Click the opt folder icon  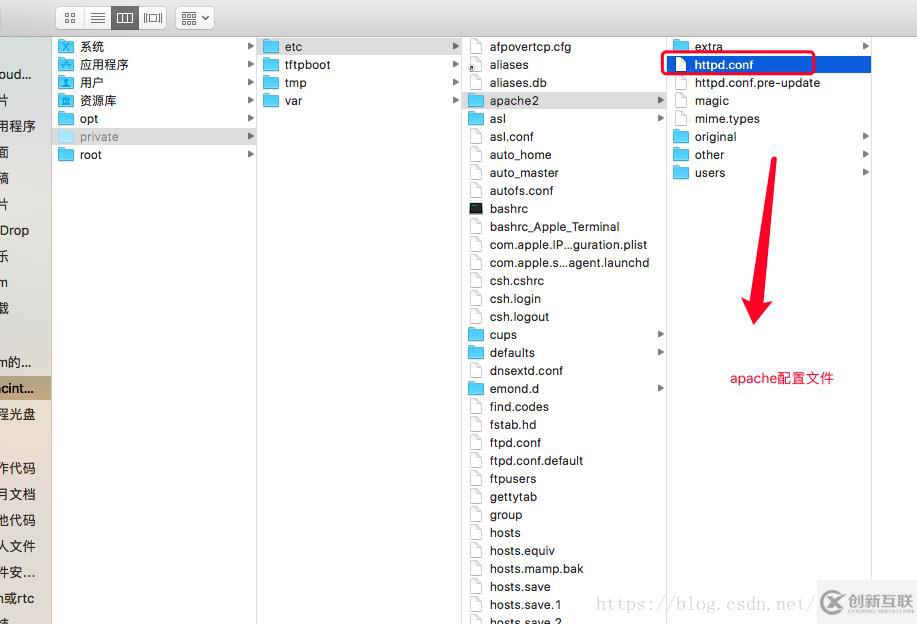(66, 119)
